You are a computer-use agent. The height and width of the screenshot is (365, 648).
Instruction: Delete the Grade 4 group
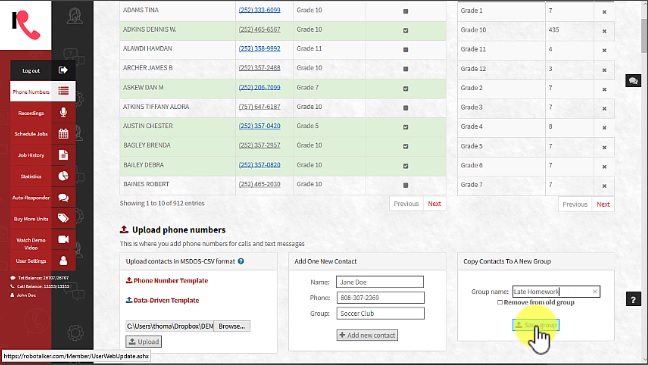(x=604, y=128)
